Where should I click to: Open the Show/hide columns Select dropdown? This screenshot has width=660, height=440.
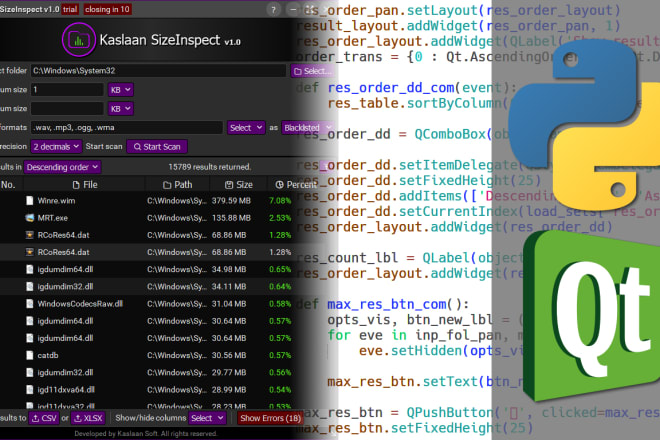tap(208, 418)
